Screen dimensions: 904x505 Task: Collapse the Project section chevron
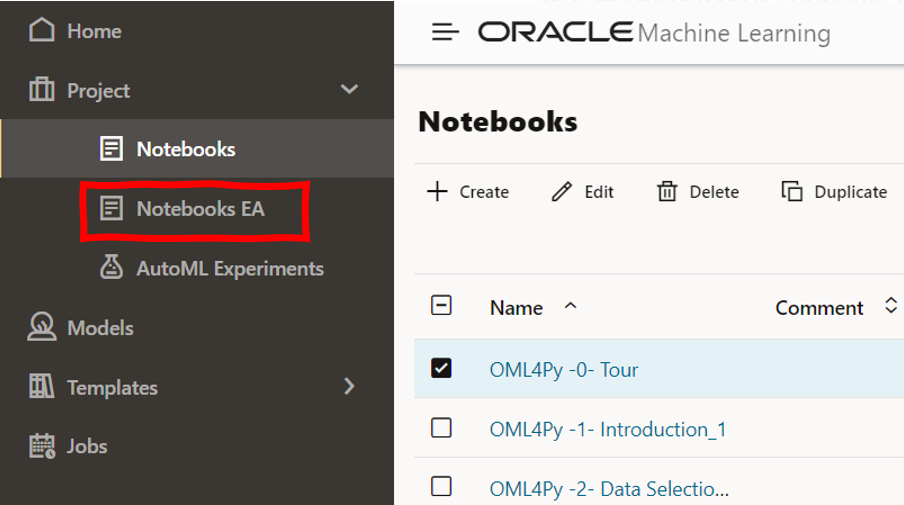pyautogui.click(x=349, y=90)
